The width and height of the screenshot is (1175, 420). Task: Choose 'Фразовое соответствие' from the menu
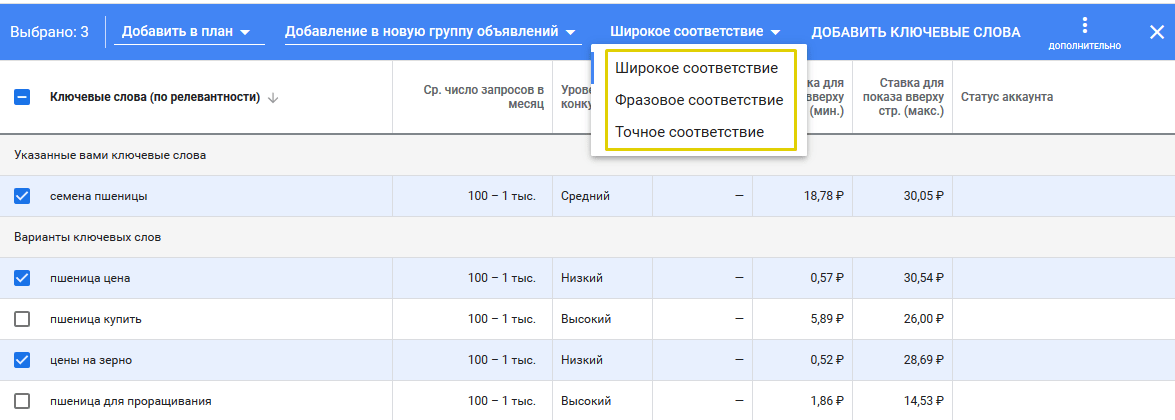tap(698, 100)
